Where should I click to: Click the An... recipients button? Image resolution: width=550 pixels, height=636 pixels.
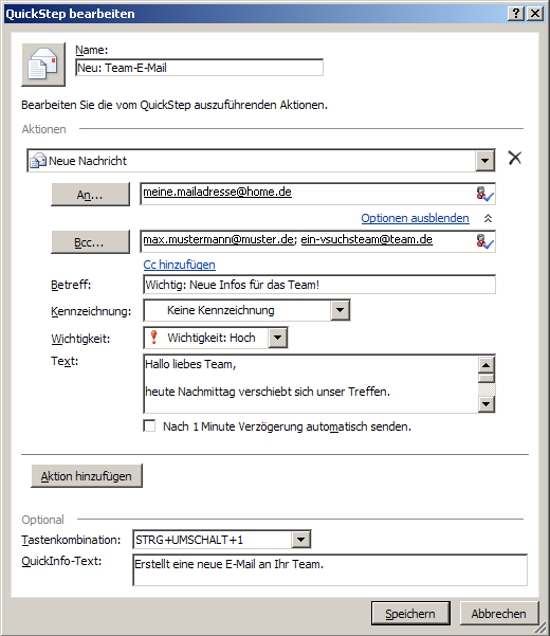click(x=90, y=195)
